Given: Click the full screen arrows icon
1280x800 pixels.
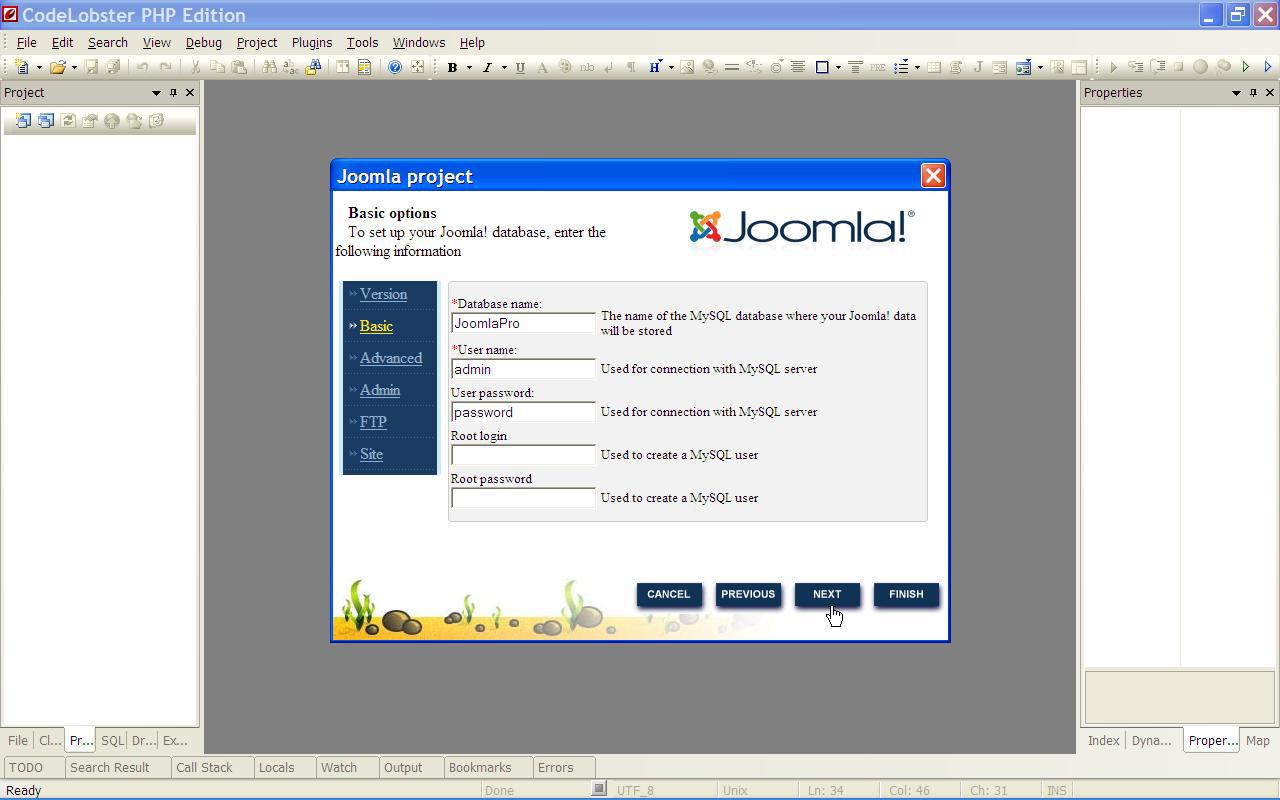Looking at the screenshot, I should pos(417,67).
